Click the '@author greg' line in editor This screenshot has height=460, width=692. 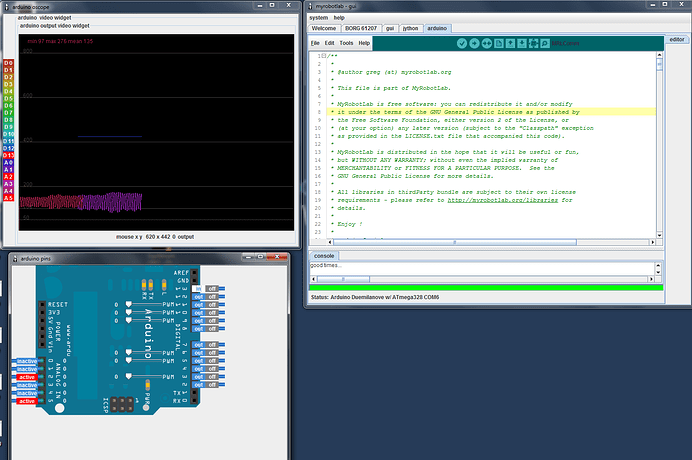[x=394, y=72]
